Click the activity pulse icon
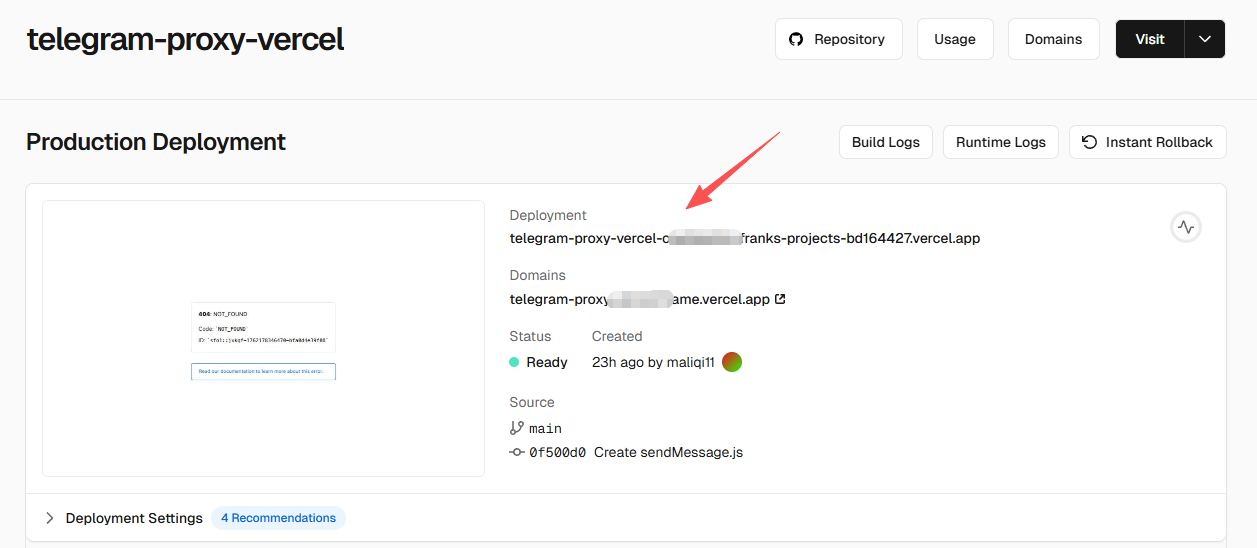1257x548 pixels. click(x=1186, y=227)
